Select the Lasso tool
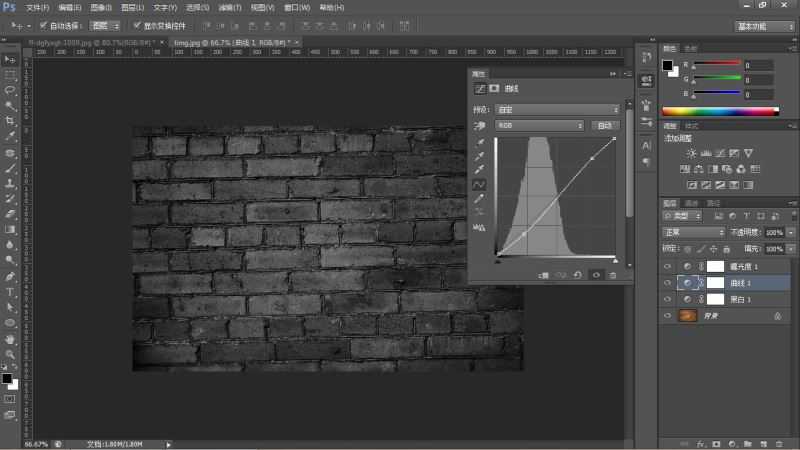 tap(10, 89)
